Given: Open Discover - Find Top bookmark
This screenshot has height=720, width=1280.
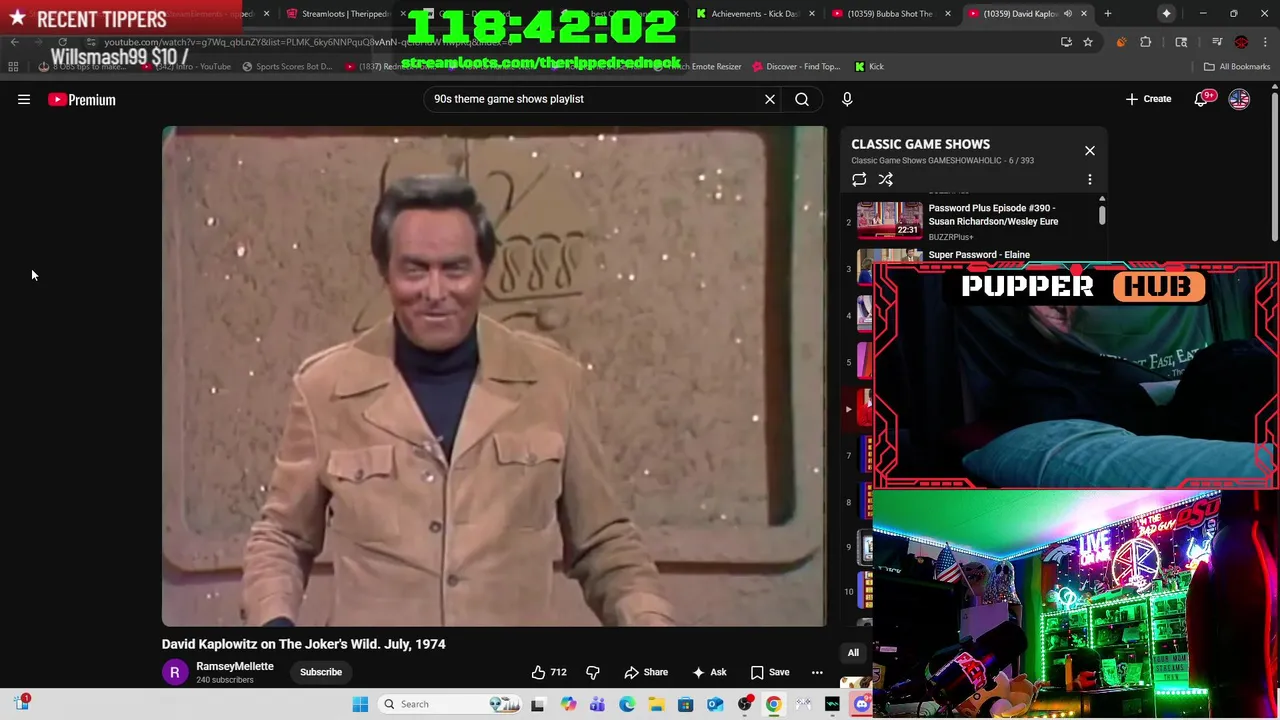Looking at the screenshot, I should 795,67.
